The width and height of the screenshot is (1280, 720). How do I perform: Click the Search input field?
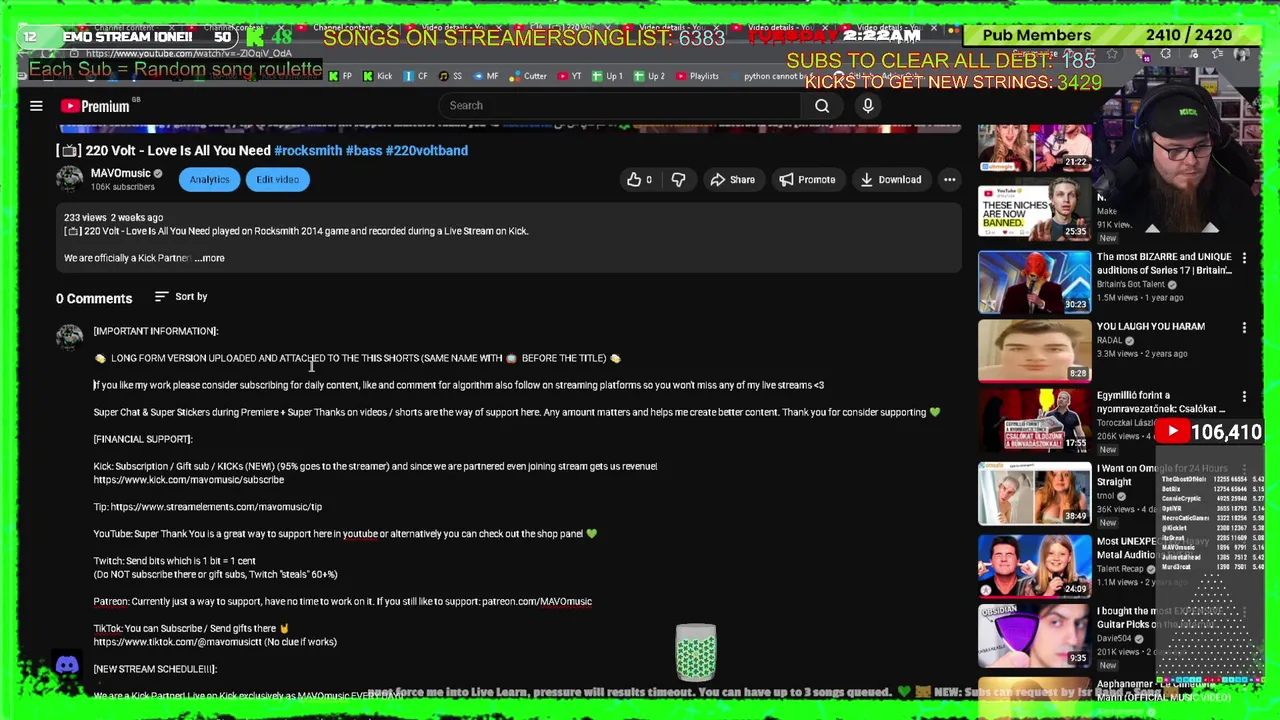point(620,105)
